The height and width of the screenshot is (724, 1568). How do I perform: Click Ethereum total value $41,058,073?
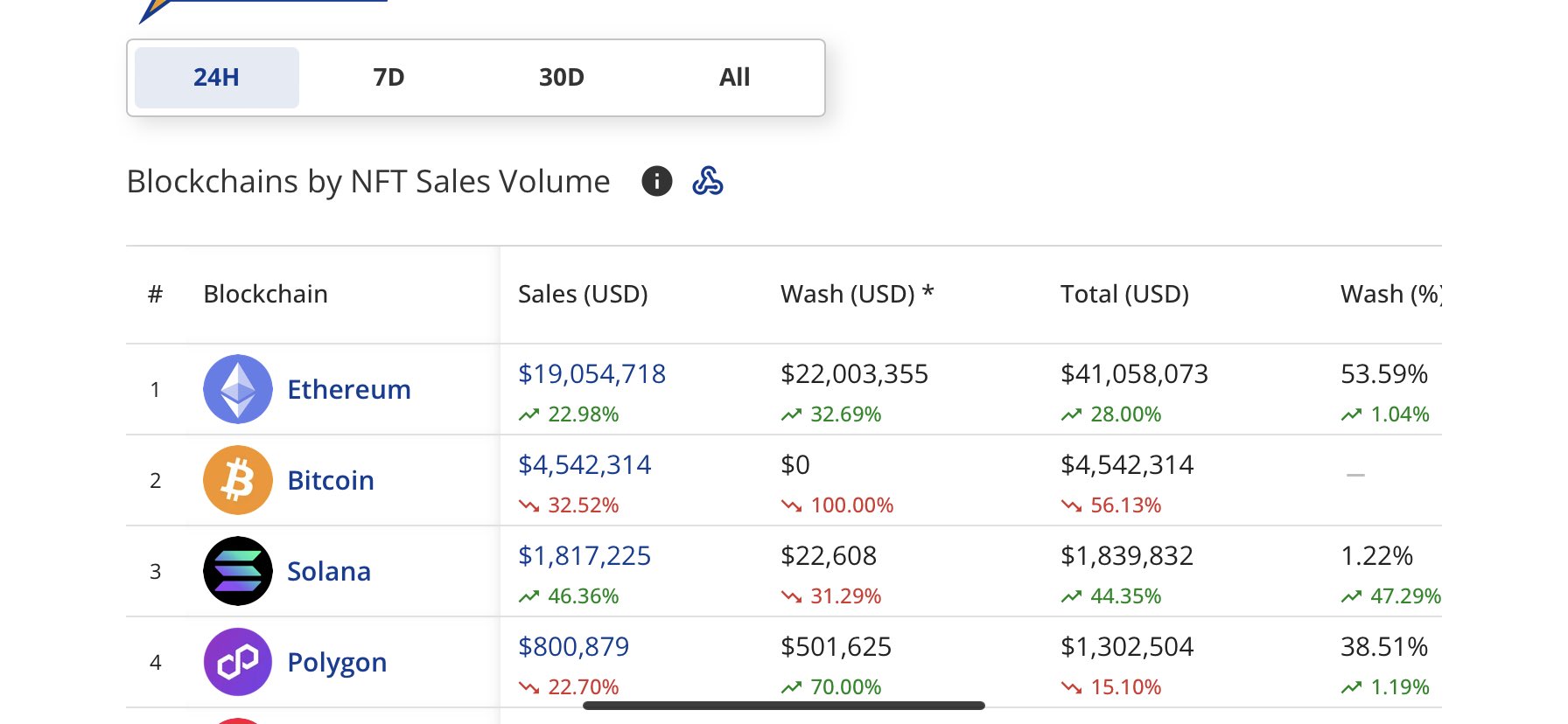pyautogui.click(x=1134, y=374)
